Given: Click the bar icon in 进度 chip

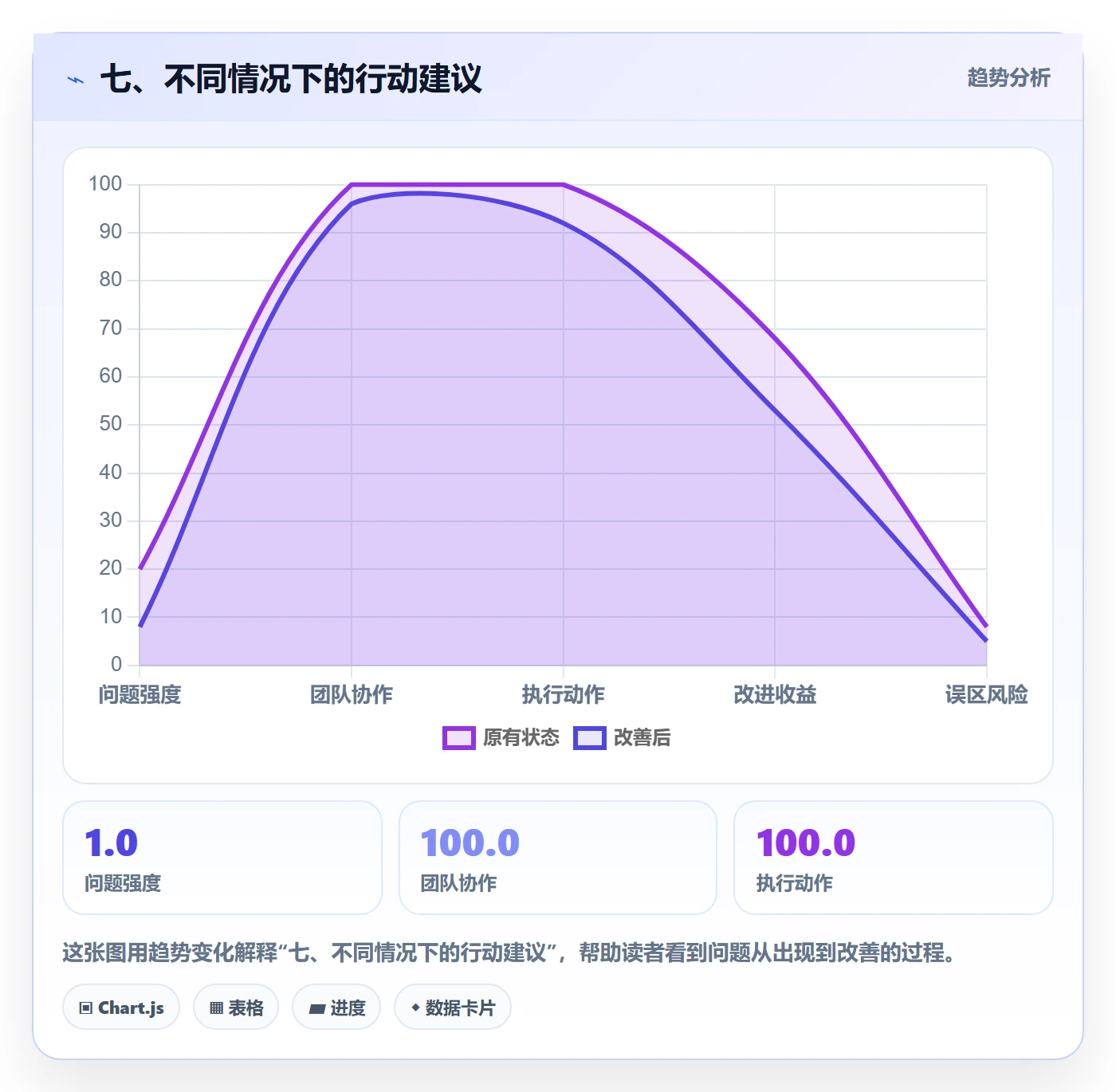Looking at the screenshot, I should [x=316, y=1009].
